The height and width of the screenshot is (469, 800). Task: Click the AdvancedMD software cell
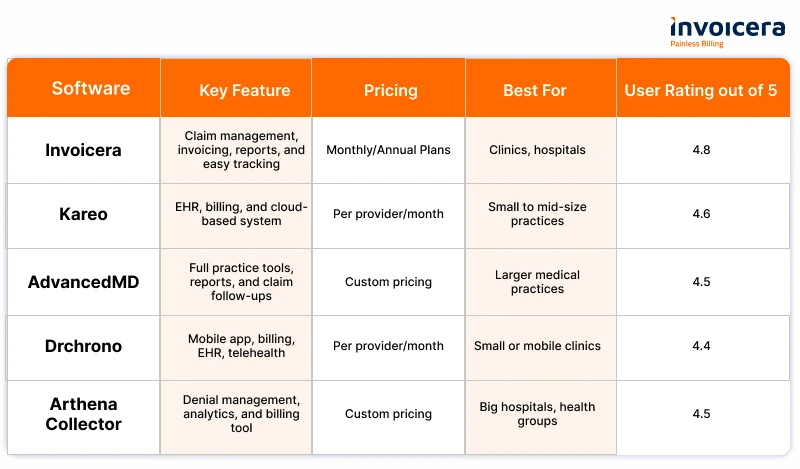coord(83,282)
